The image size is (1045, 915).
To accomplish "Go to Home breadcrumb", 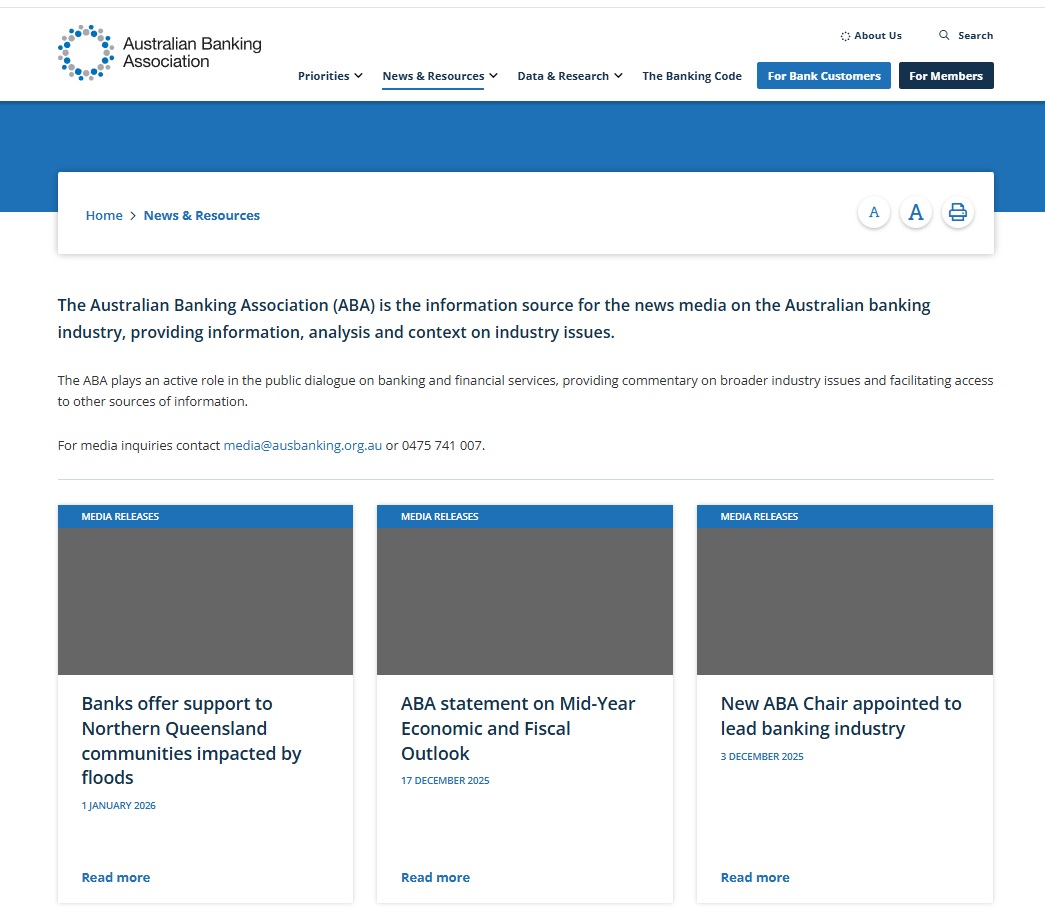I will [104, 215].
